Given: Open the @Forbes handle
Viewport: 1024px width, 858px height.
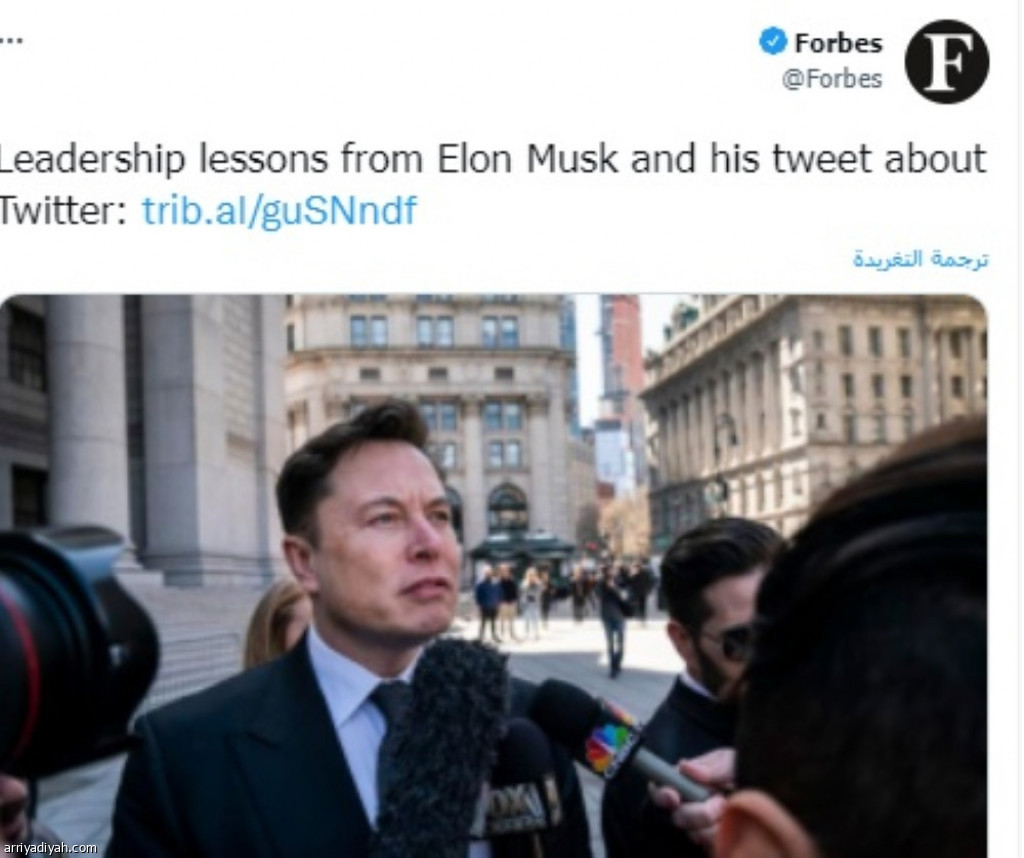Looking at the screenshot, I should click(831, 79).
